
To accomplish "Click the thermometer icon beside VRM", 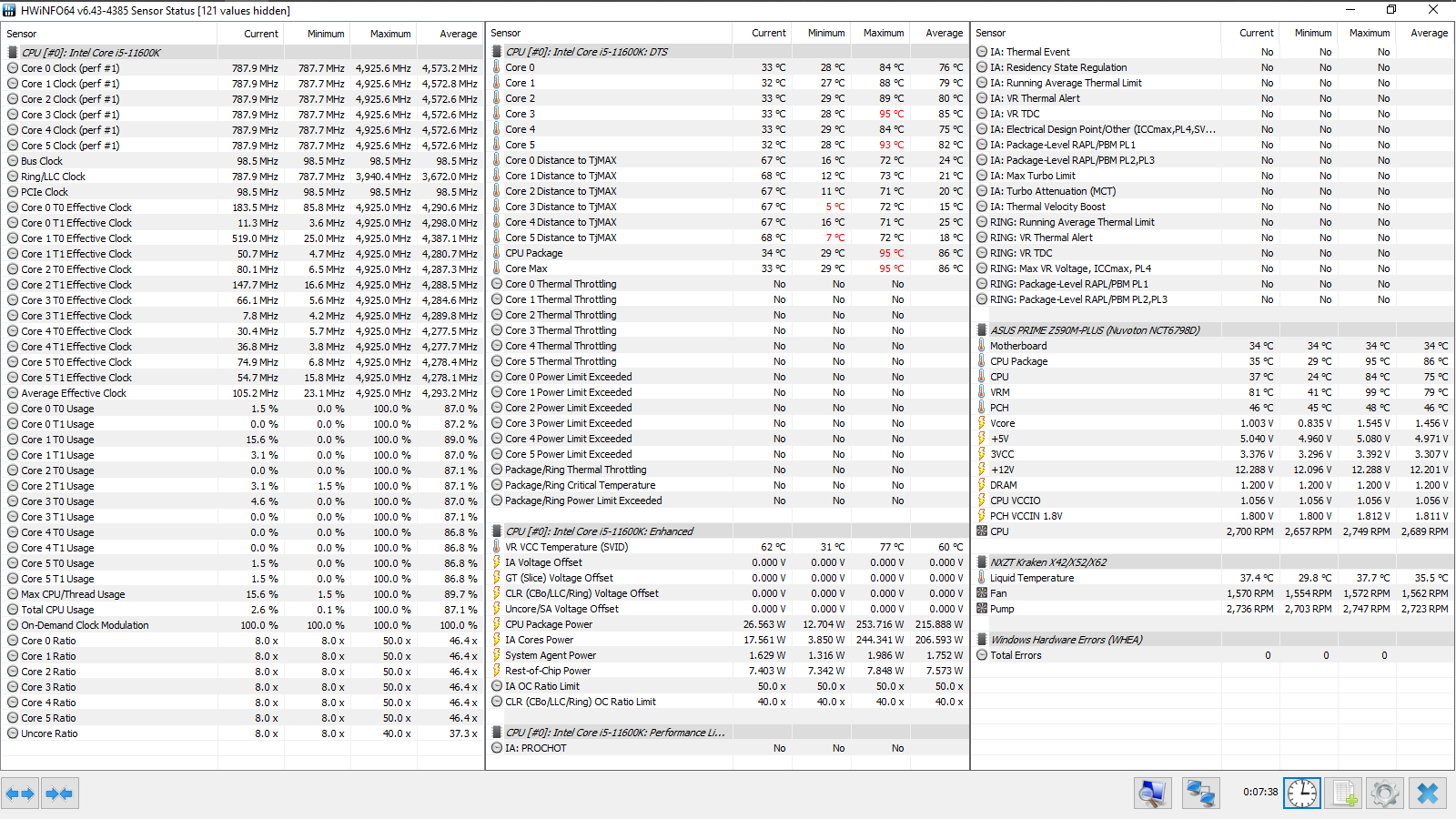I will (982, 392).
